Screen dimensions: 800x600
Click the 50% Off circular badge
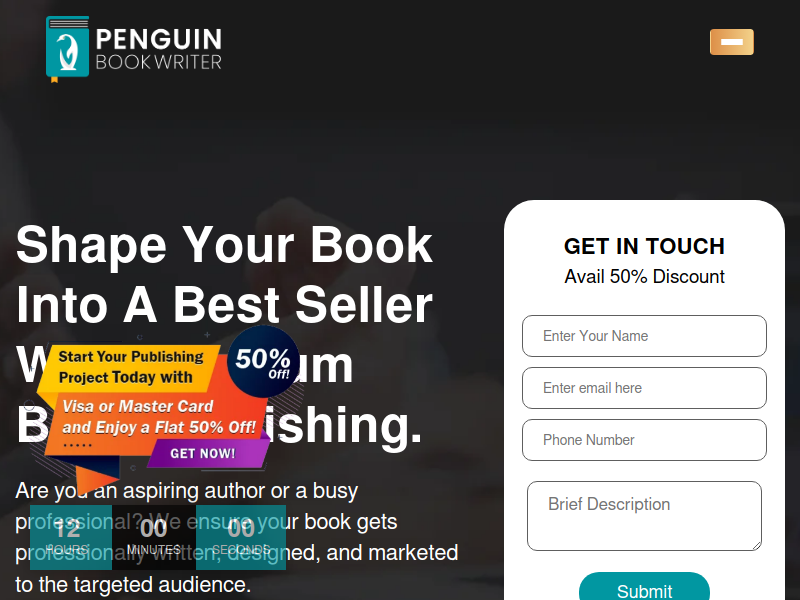pos(263,362)
